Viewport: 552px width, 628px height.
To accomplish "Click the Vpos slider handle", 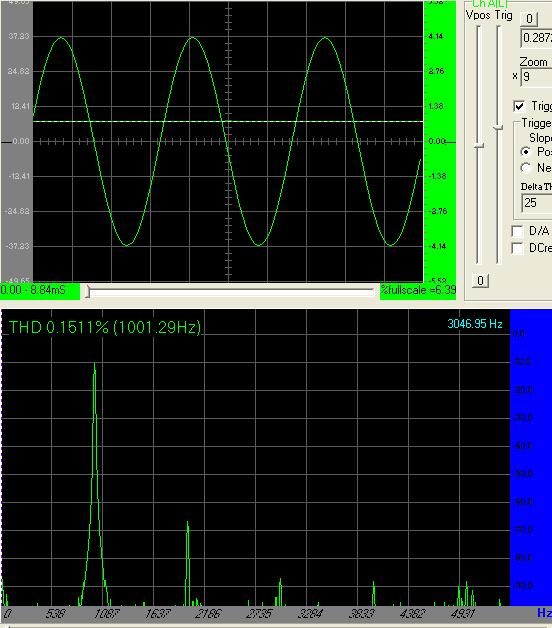I will pyautogui.click(x=479, y=146).
